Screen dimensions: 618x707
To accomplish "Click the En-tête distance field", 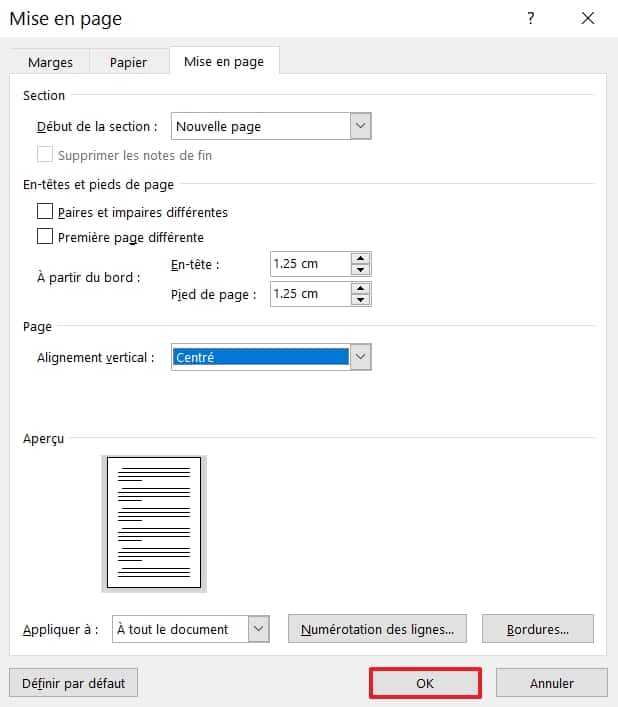I will 311,264.
